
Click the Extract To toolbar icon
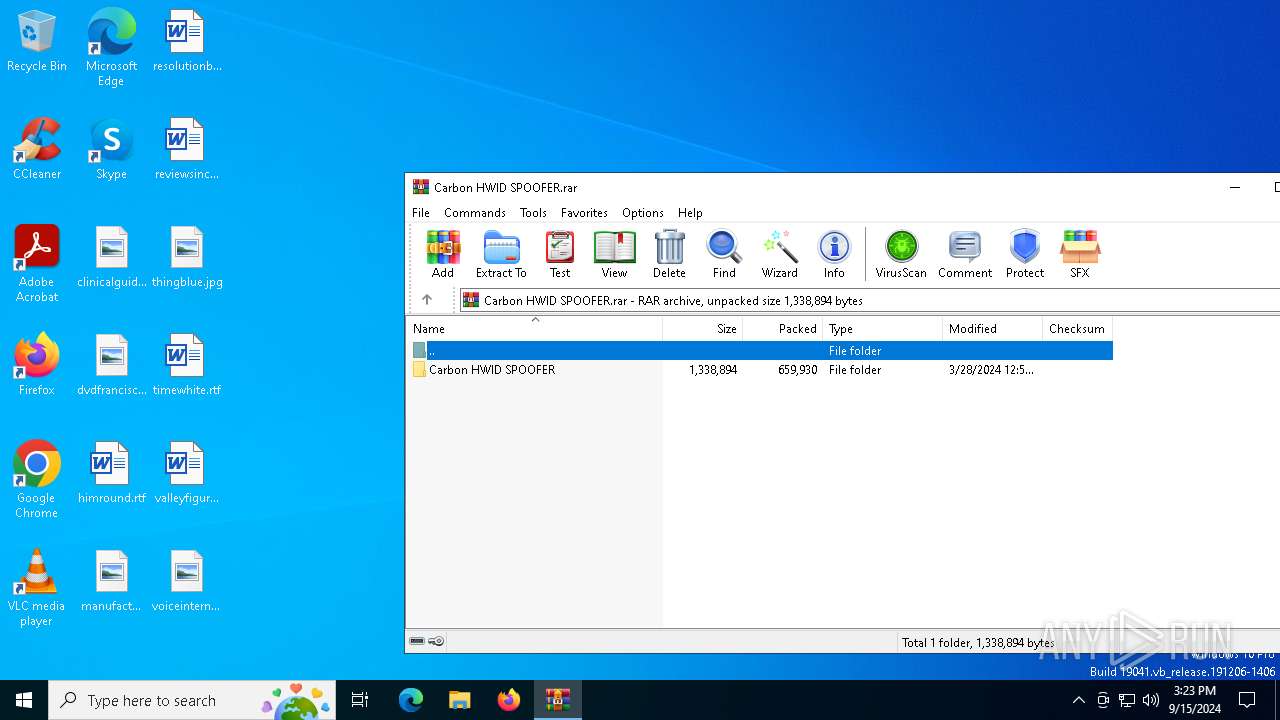click(501, 254)
